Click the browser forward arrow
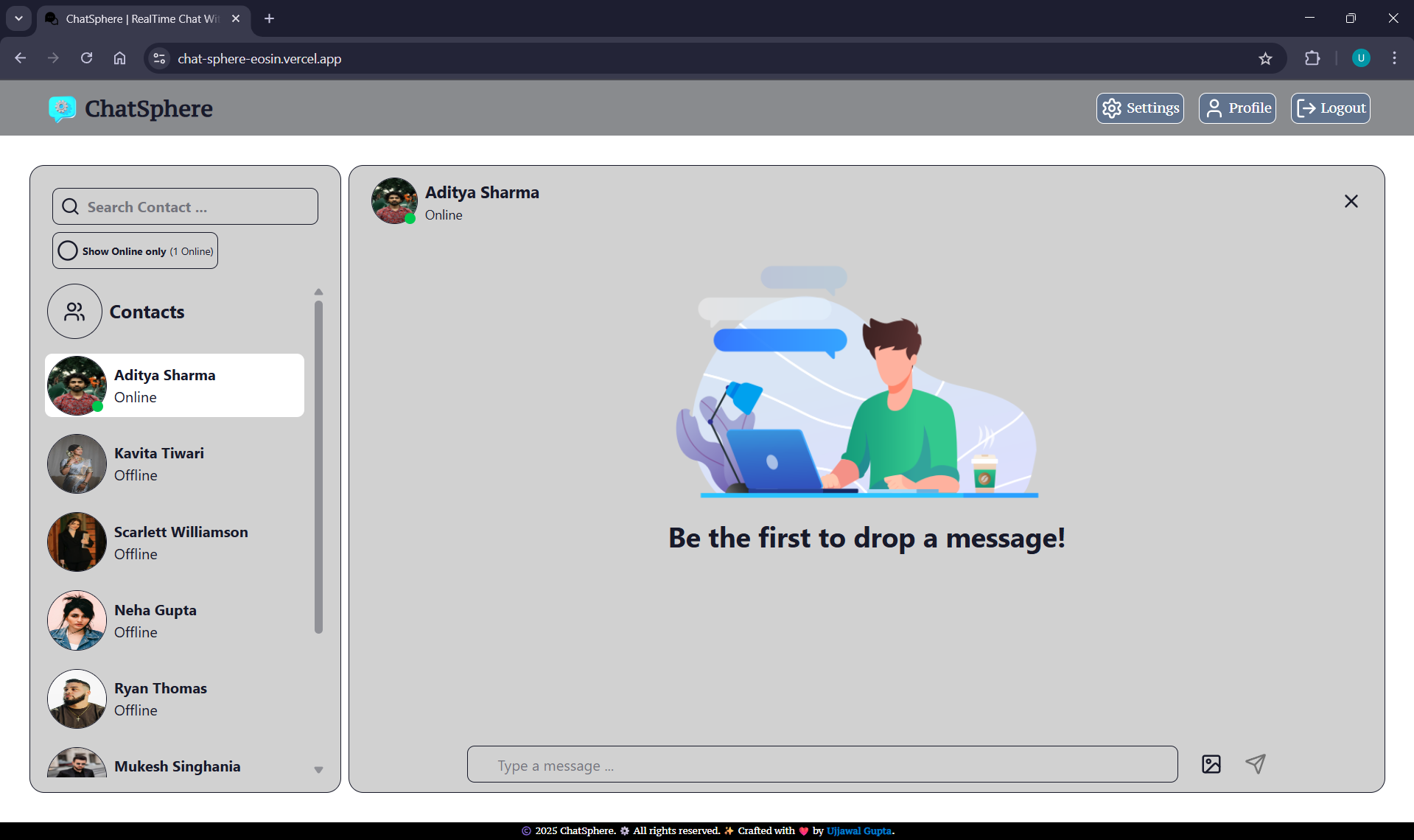 [x=53, y=58]
